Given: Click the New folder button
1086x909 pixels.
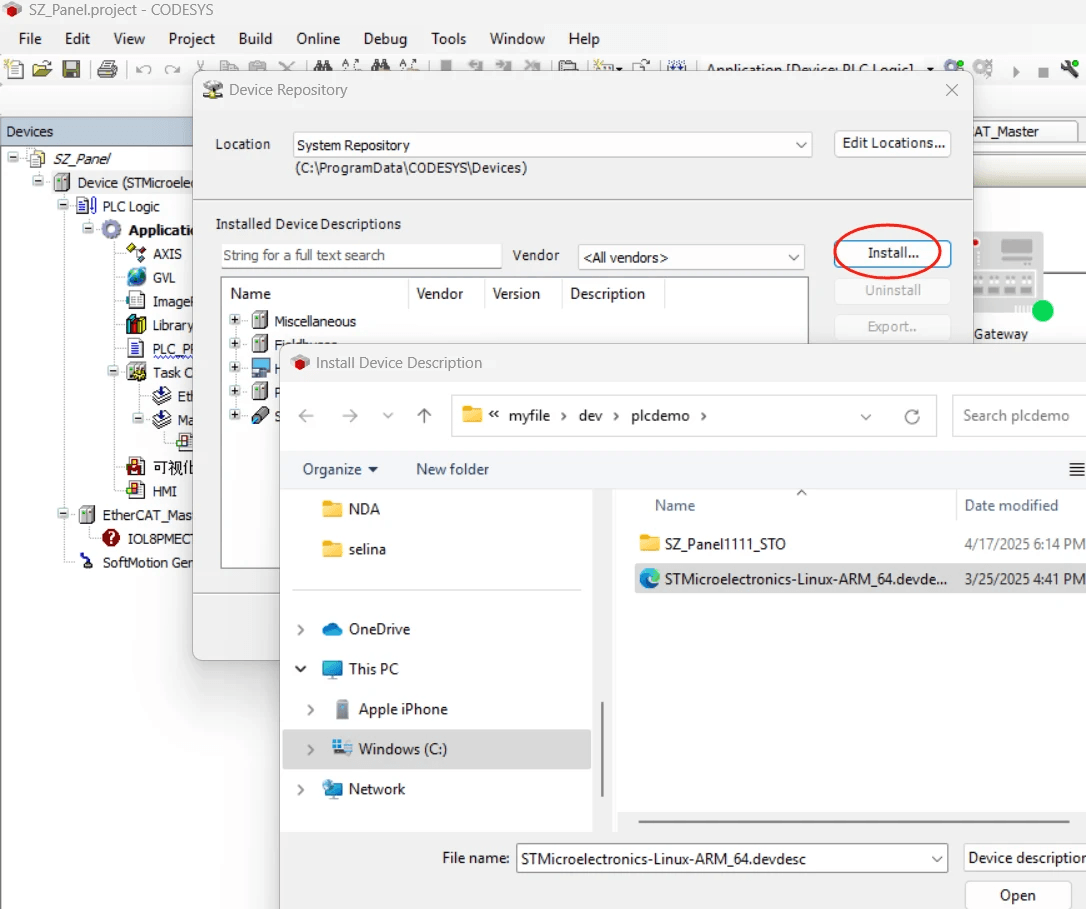Looking at the screenshot, I should (x=452, y=469).
